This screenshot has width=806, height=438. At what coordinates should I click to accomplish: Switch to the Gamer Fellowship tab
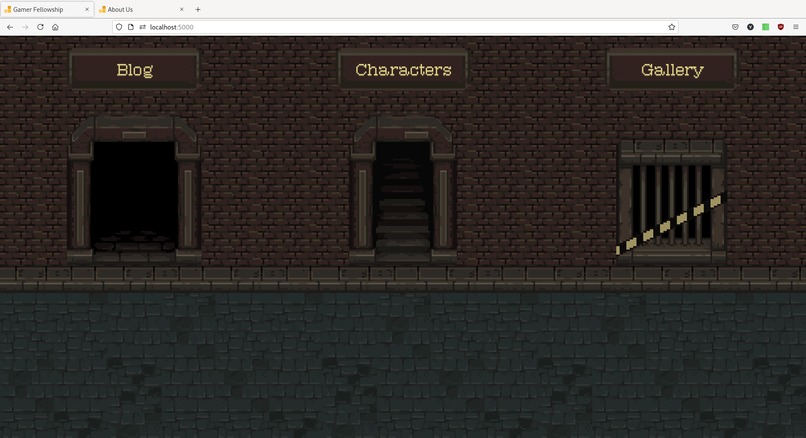point(47,9)
